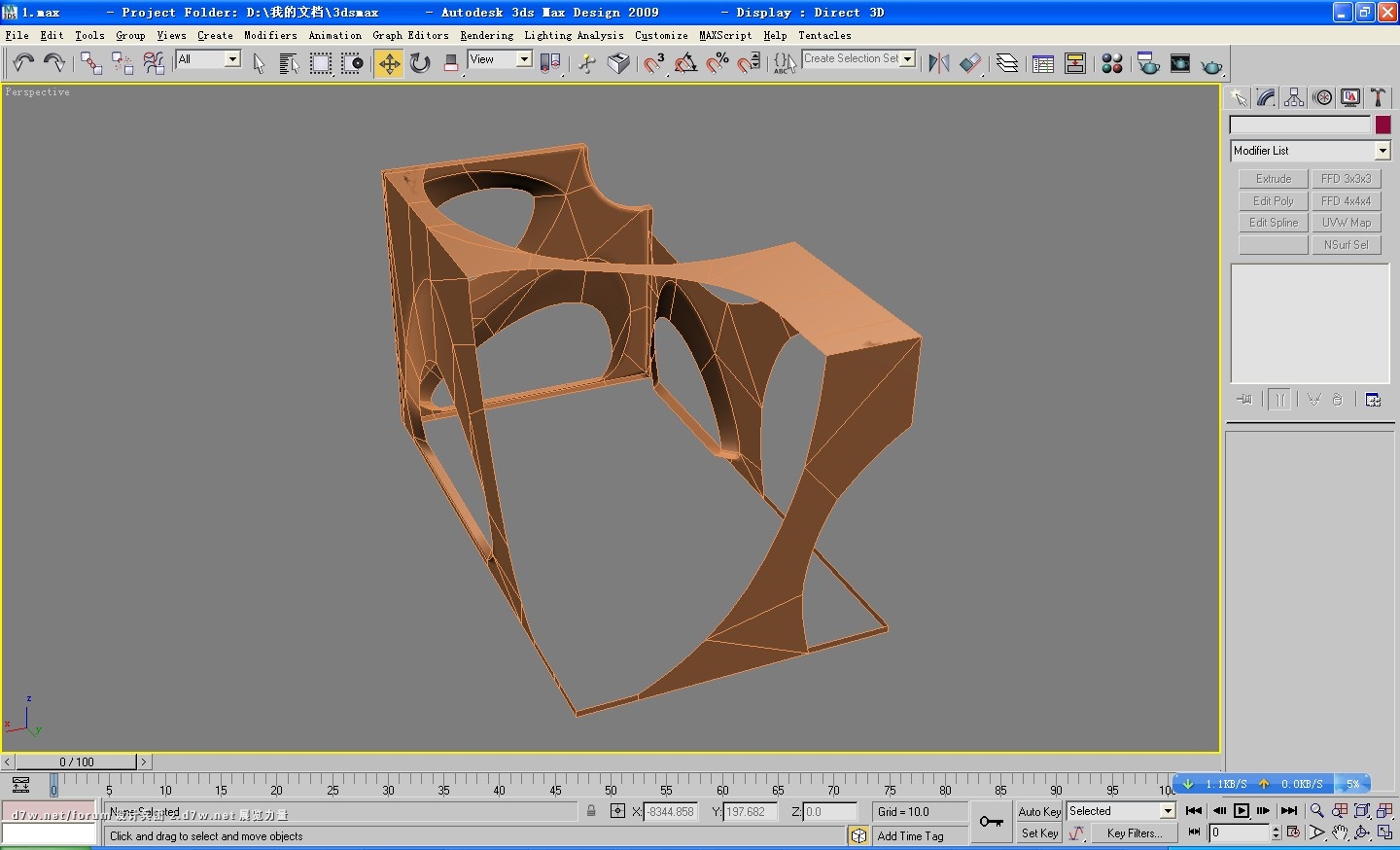This screenshot has height=850, width=1400.
Task: Open Key Filters dialog button
Action: [x=1135, y=833]
